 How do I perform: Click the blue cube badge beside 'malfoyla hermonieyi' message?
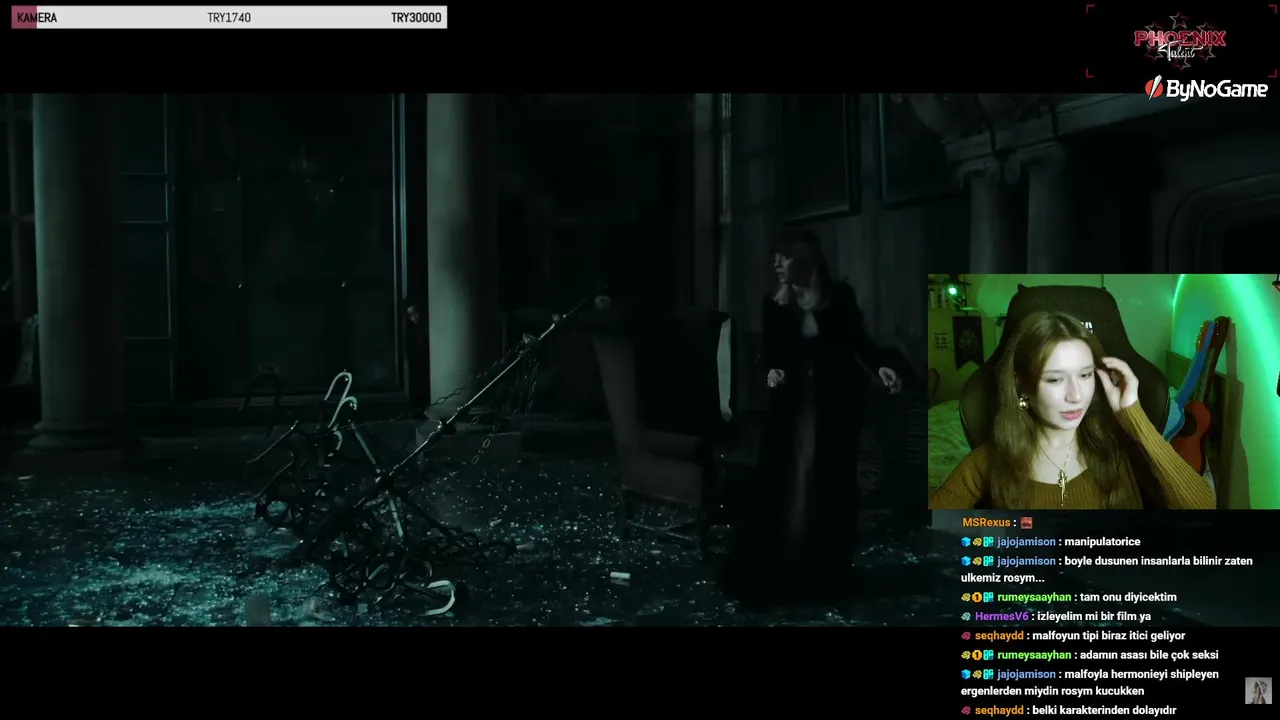(966, 674)
